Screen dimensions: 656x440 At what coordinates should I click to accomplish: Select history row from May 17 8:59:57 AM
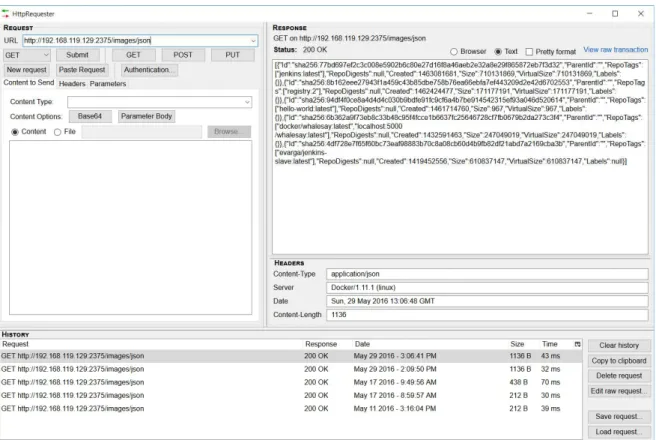(x=291, y=395)
